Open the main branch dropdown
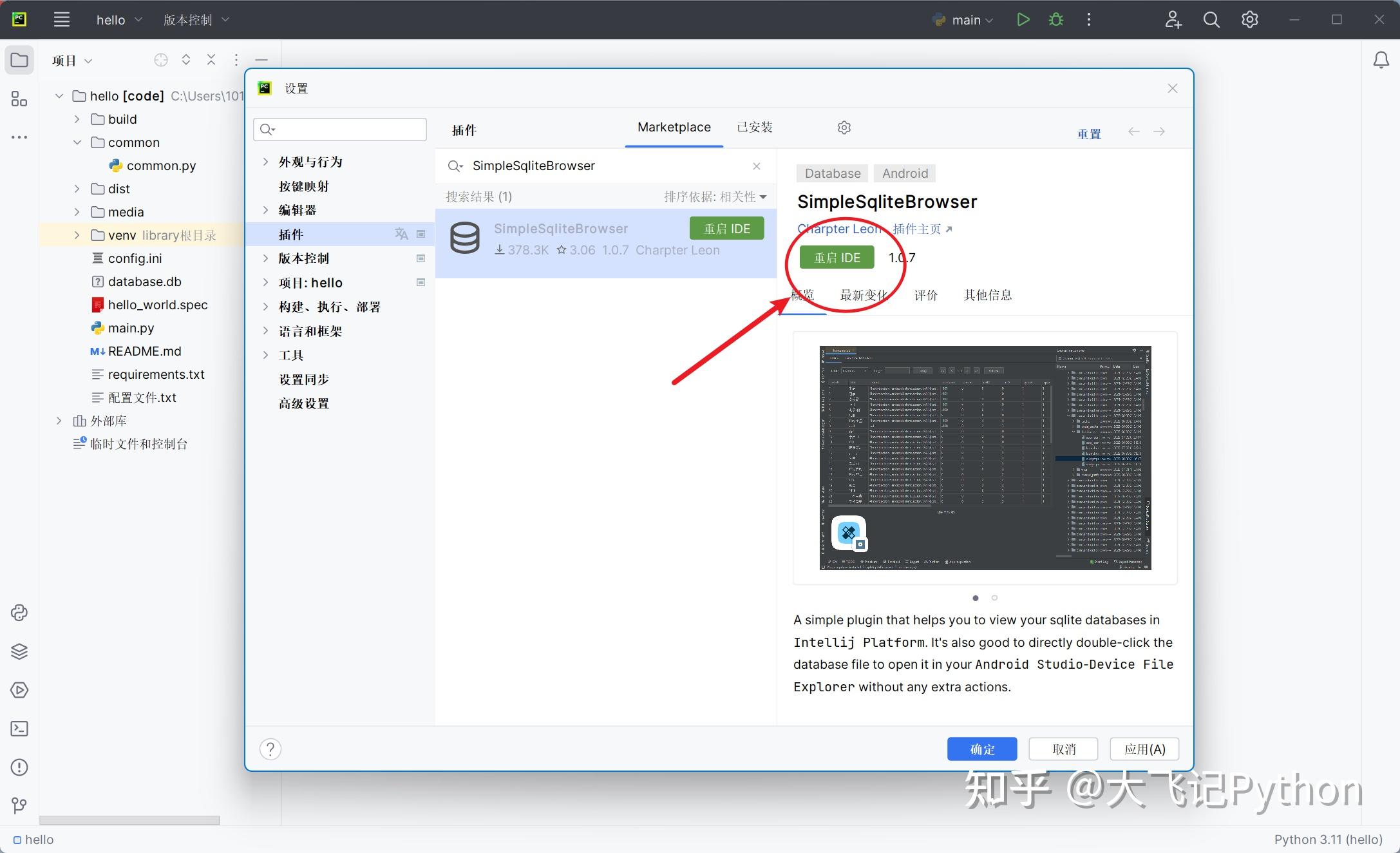1400x853 pixels. (963, 19)
